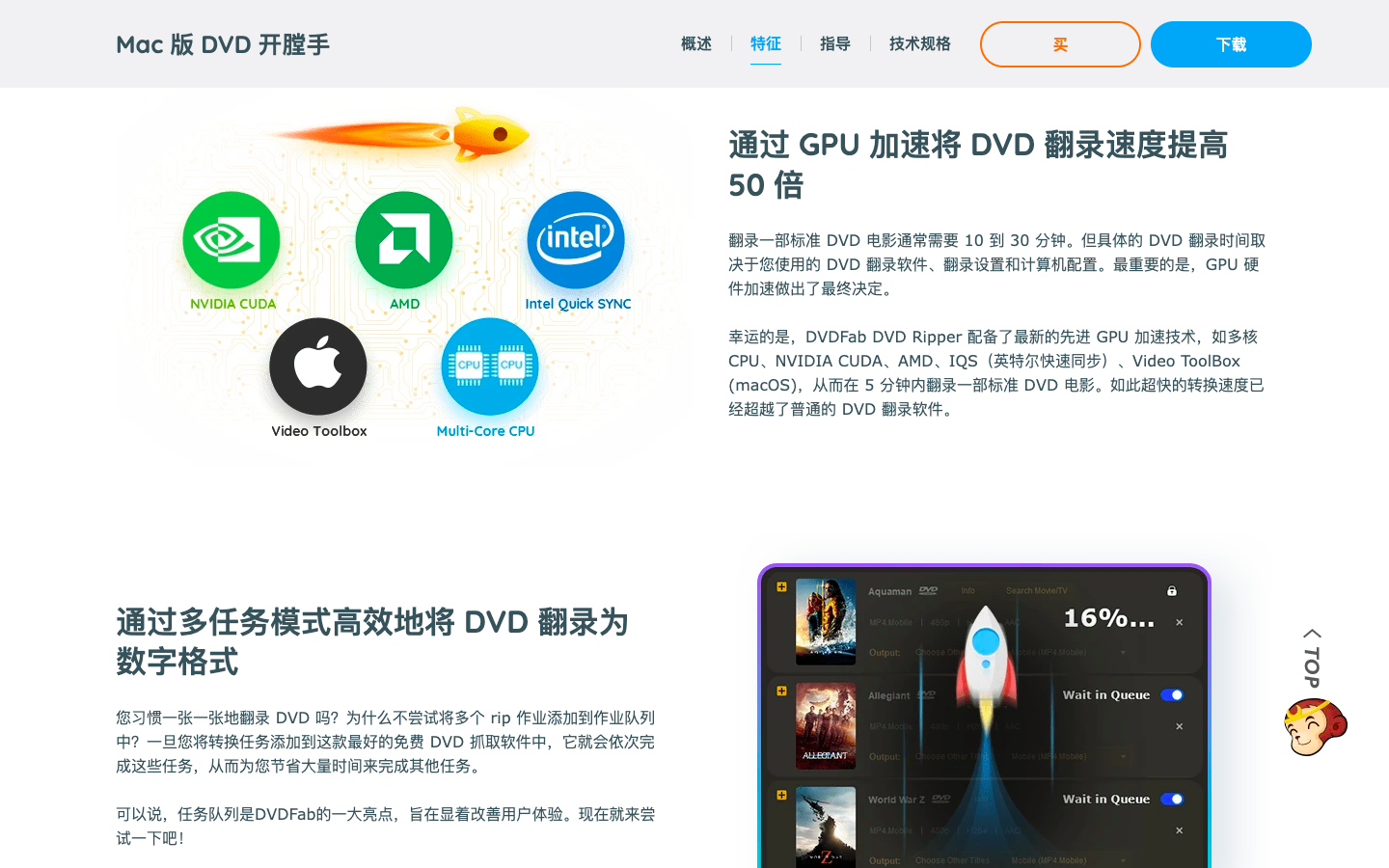The image size is (1389, 868).
Task: Click the NVIDIA CUDA green logo icon
Action: click(x=231, y=240)
